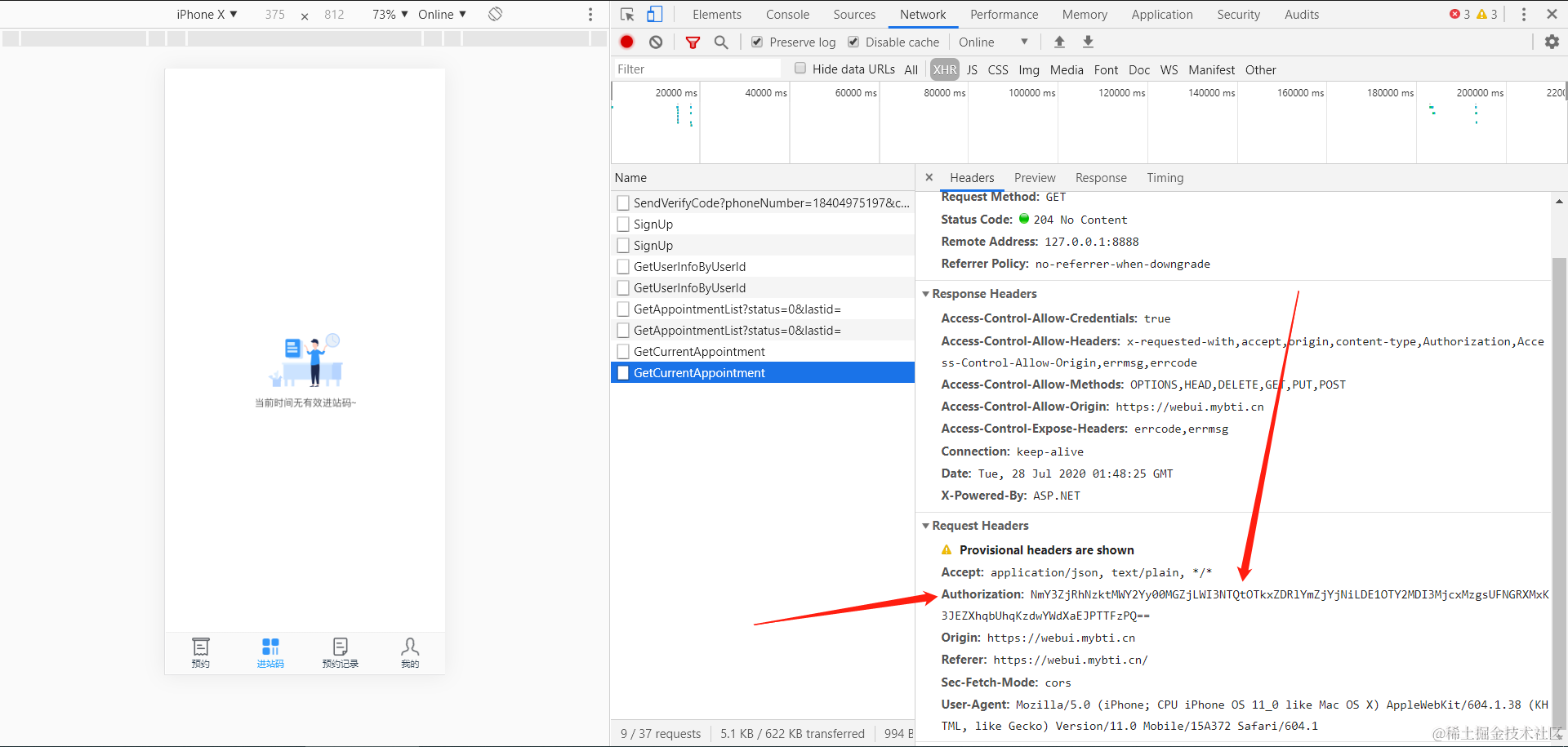This screenshot has width=1568, height=747.
Task: Click the network Filter input field
Action: [x=697, y=69]
